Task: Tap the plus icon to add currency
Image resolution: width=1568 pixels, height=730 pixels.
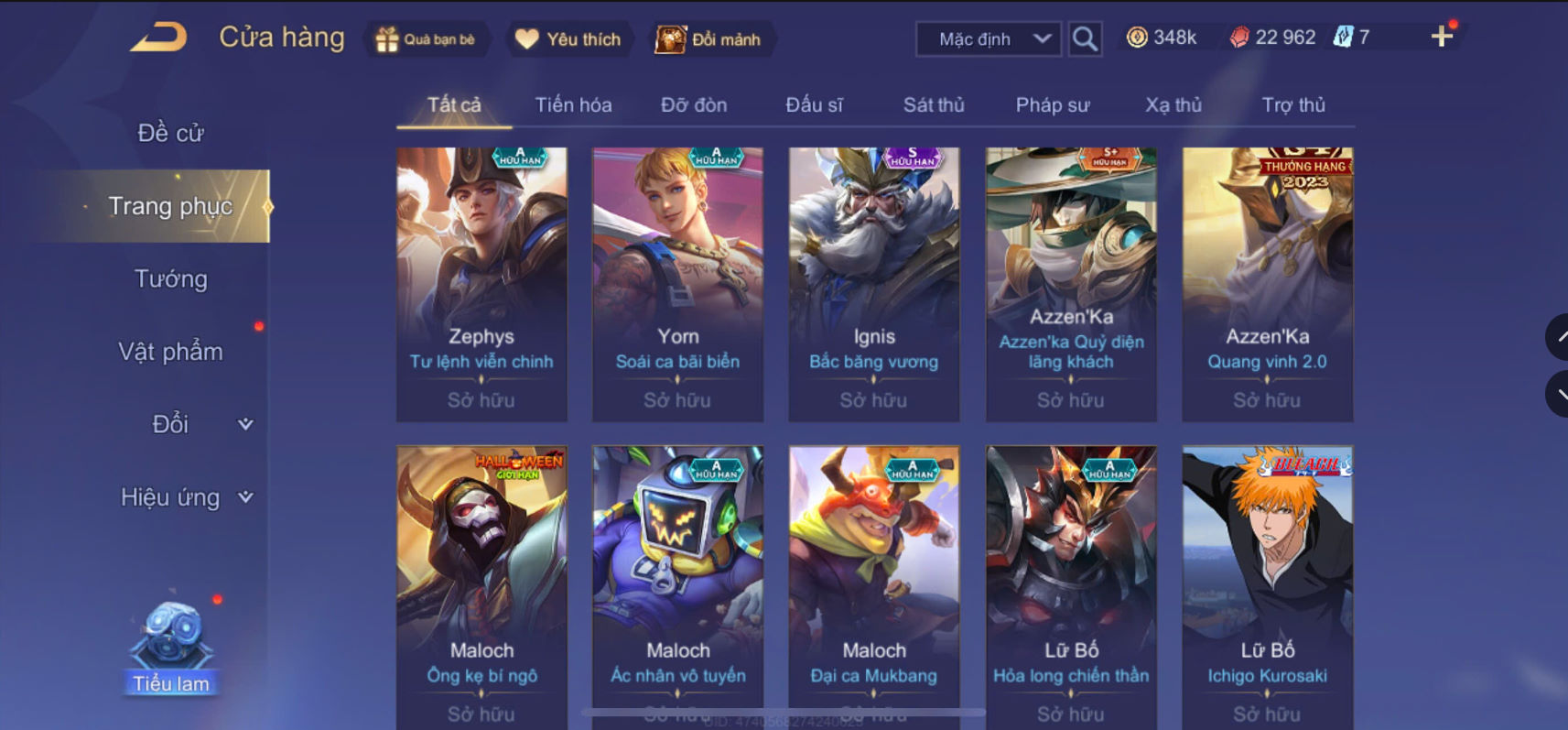Action: point(1442,37)
